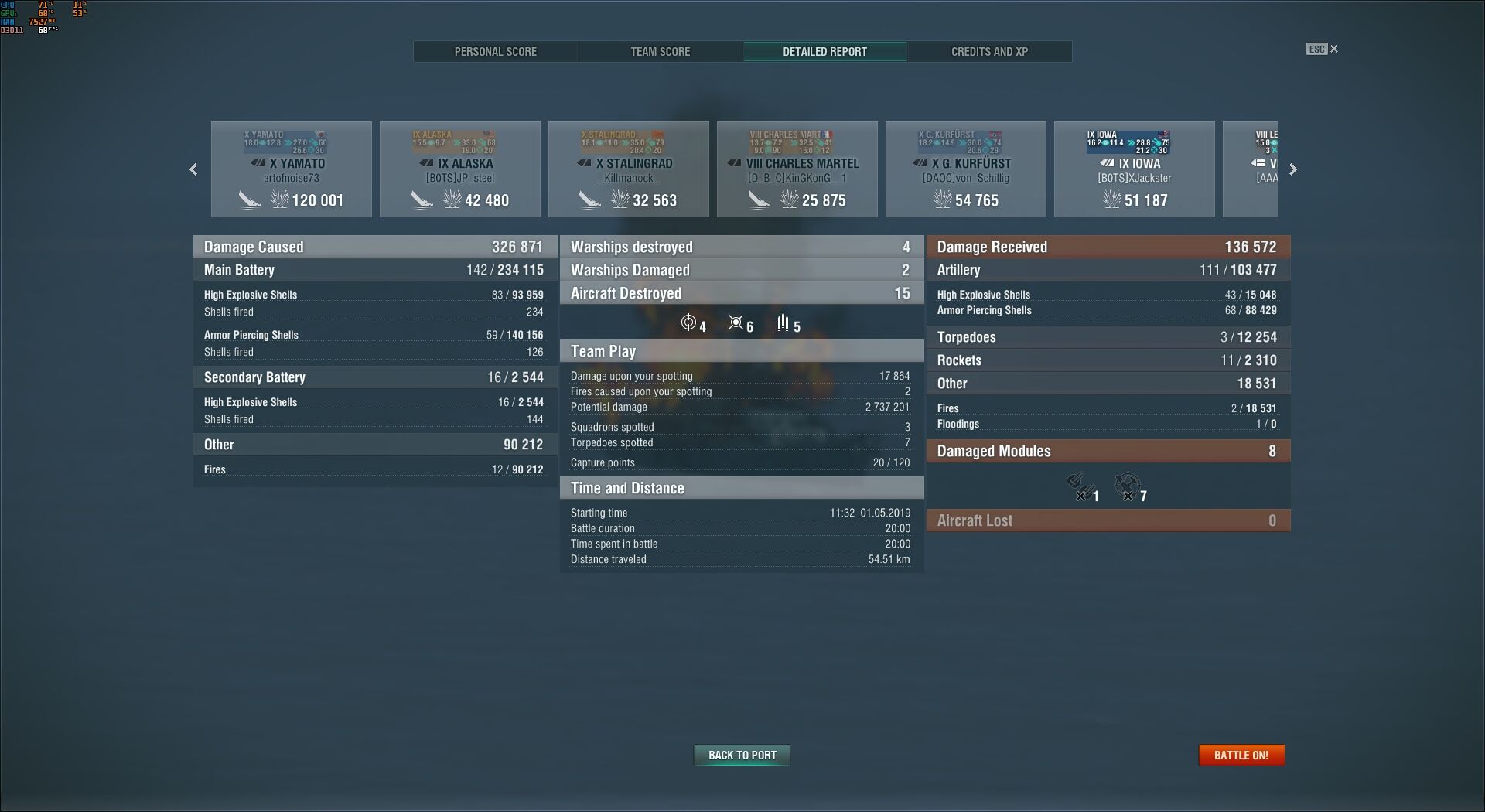
Task: Click the Back to Port button
Action: click(x=742, y=755)
